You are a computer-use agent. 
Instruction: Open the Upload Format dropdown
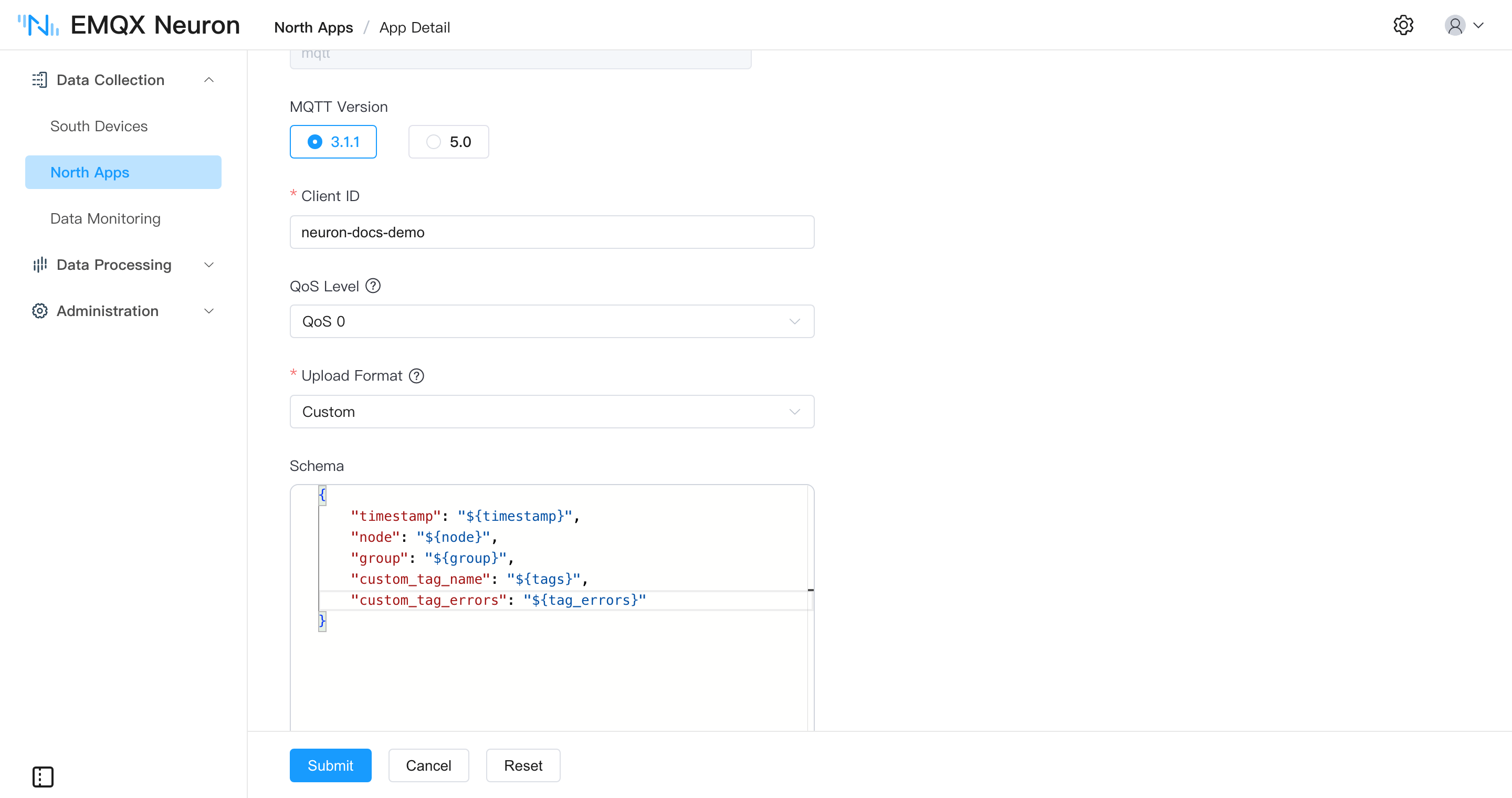coord(552,411)
